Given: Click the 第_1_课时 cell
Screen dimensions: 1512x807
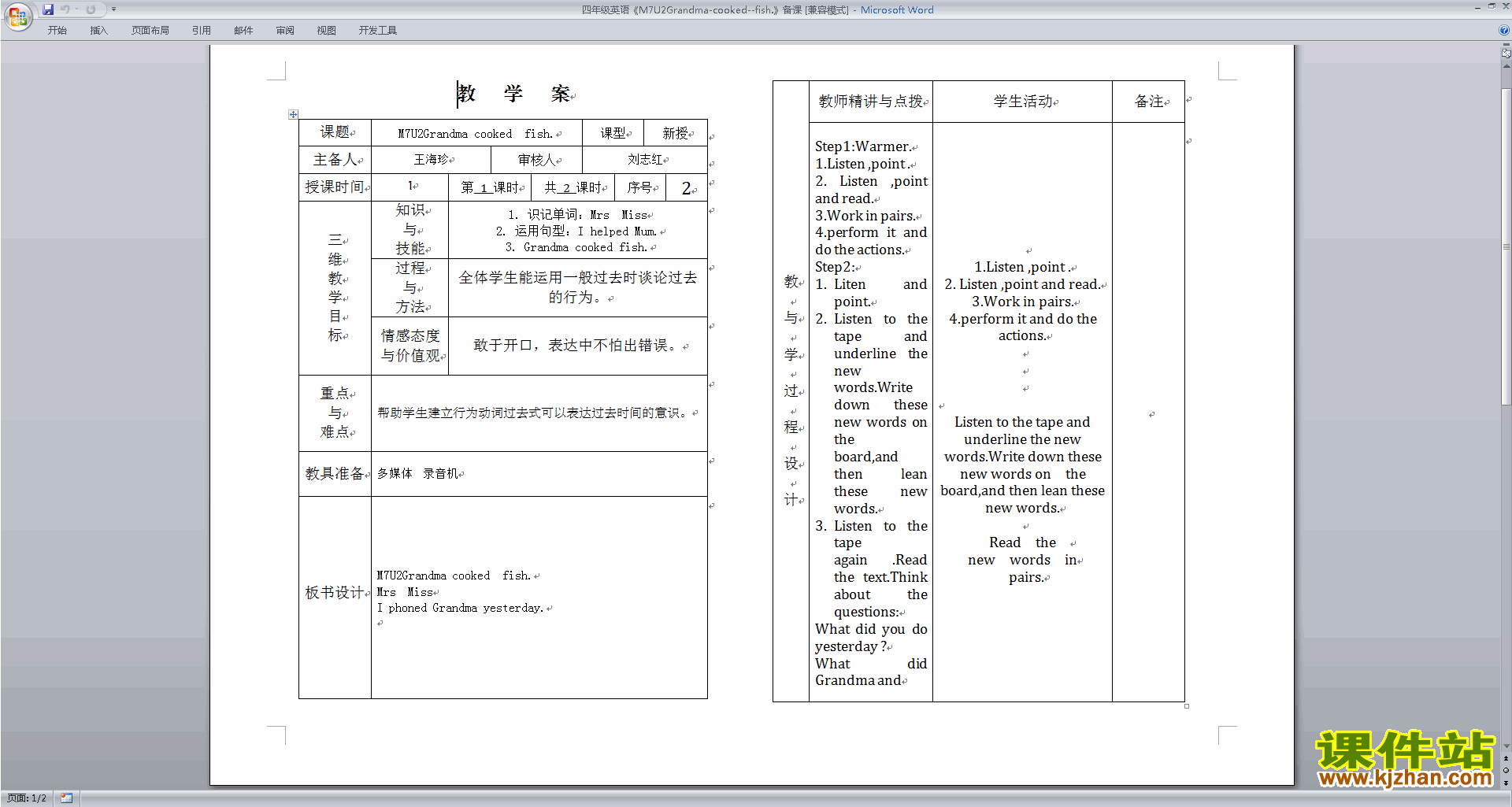Looking at the screenshot, I should pos(491,187).
